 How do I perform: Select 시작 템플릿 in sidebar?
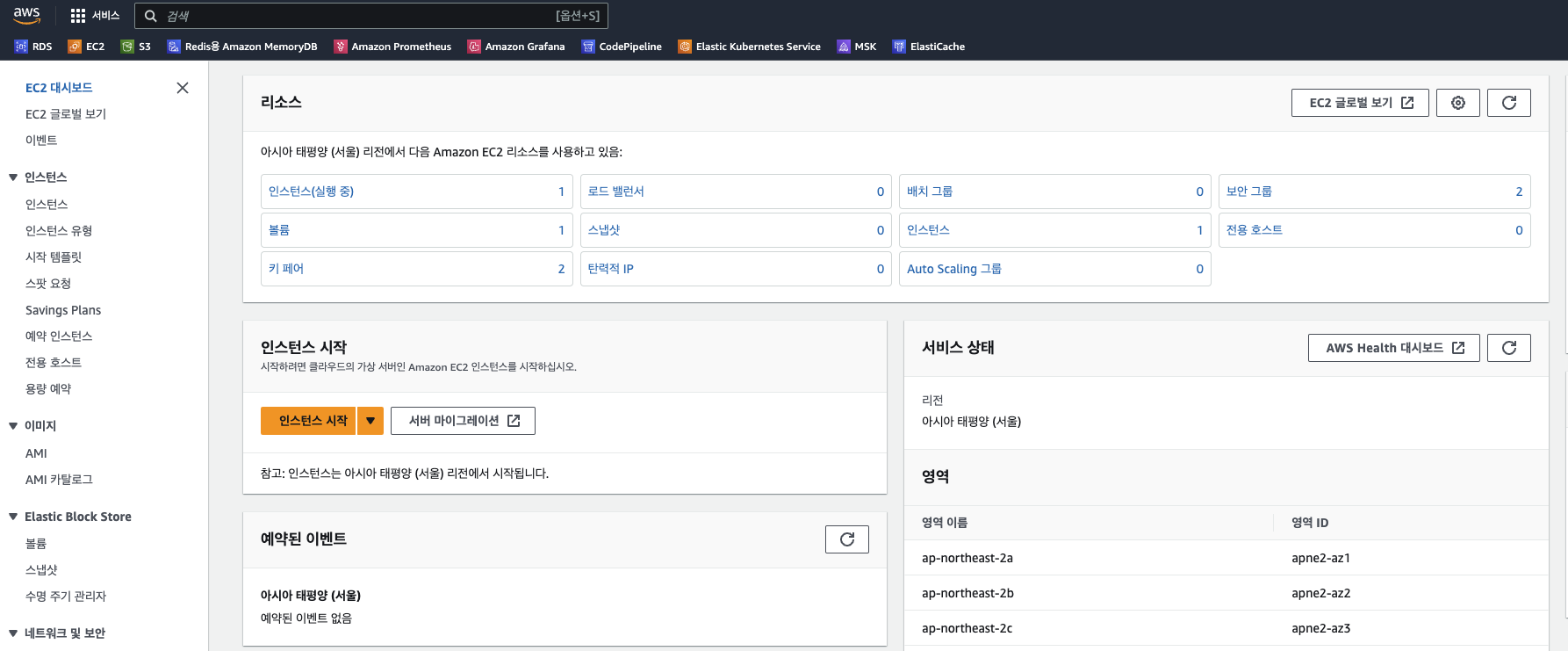[x=54, y=257]
